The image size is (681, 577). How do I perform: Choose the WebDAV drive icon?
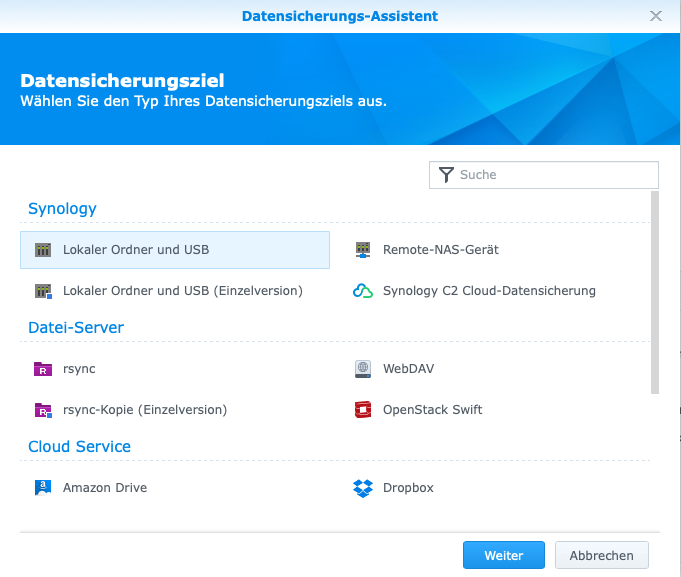point(363,369)
